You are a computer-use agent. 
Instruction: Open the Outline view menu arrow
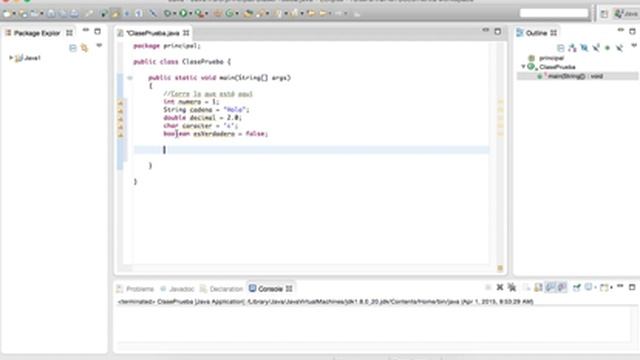[634, 46]
